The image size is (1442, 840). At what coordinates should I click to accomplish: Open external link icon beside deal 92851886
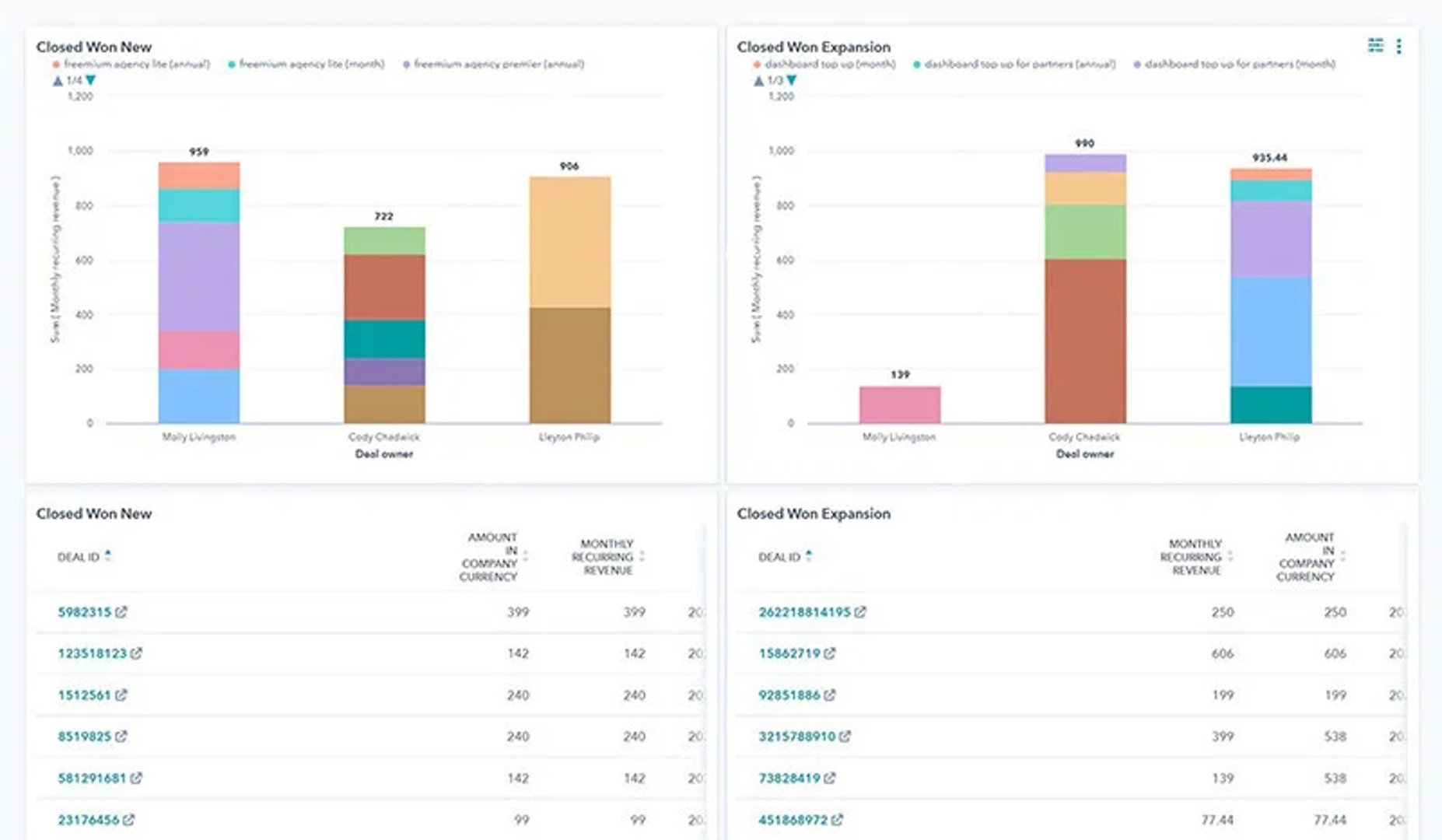tap(830, 695)
